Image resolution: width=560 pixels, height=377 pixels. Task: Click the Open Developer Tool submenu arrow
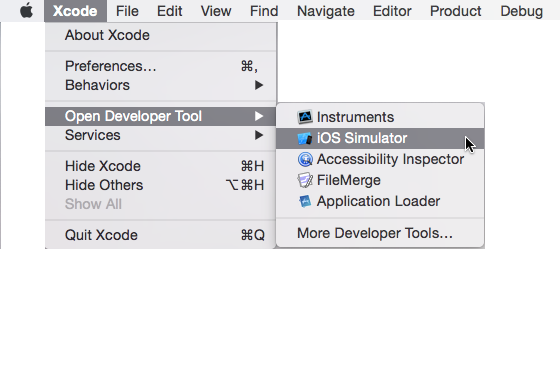click(x=259, y=116)
